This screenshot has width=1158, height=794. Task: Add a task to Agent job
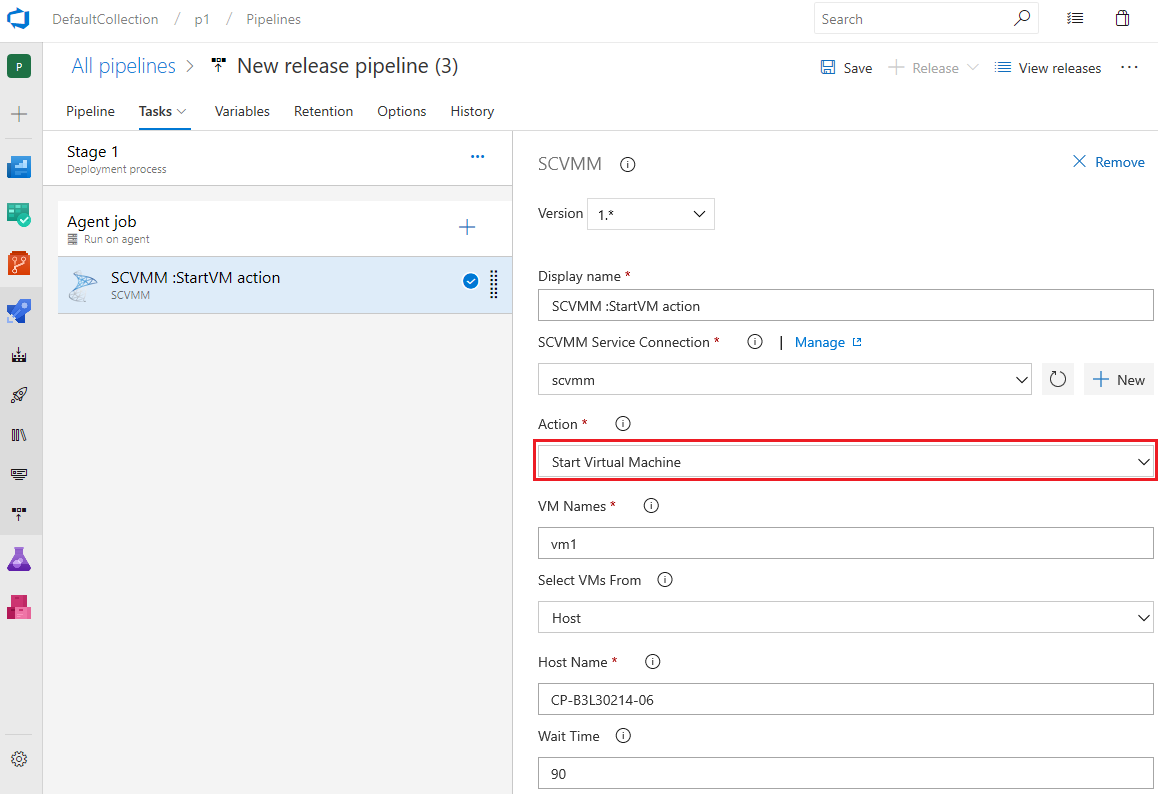click(467, 227)
